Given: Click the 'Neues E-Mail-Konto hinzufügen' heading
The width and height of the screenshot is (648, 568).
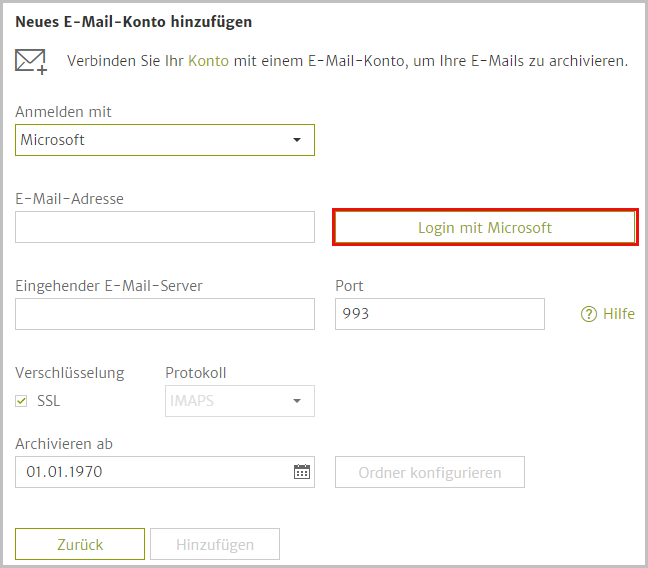Looking at the screenshot, I should [x=133, y=22].
